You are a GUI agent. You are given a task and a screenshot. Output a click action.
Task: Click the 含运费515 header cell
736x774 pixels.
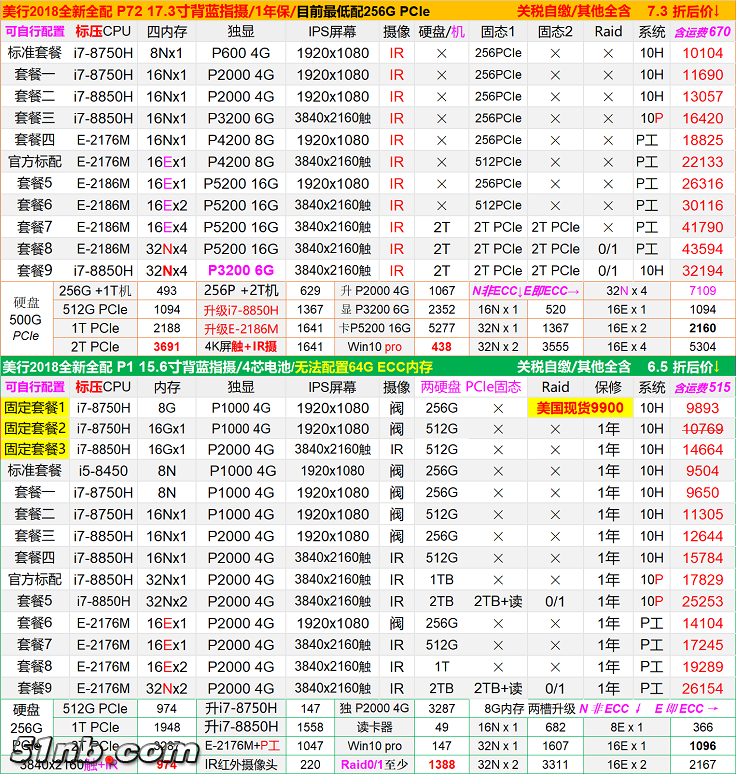tap(702, 387)
